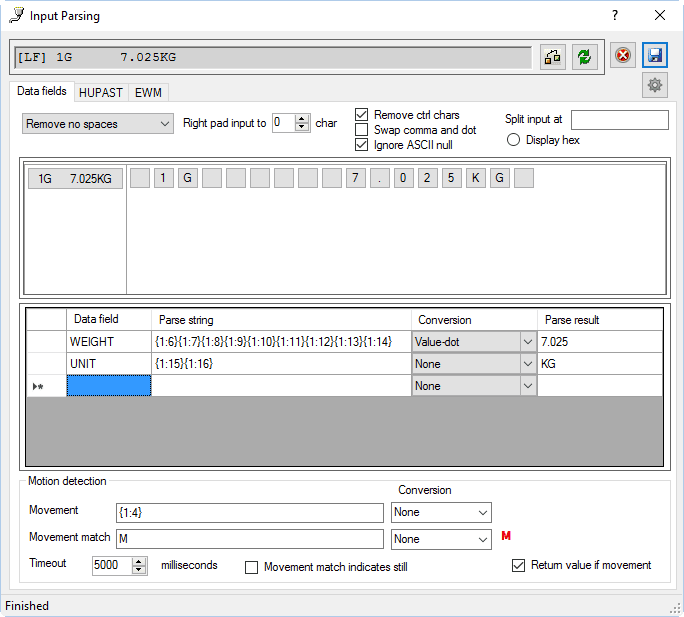
Task: Click the Parse string column header
Action: click(281, 319)
